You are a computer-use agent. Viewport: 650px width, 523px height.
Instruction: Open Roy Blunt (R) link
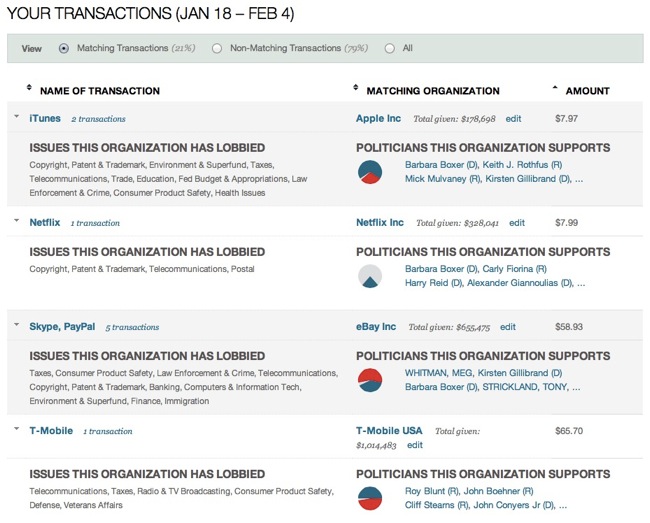[x=432, y=491]
